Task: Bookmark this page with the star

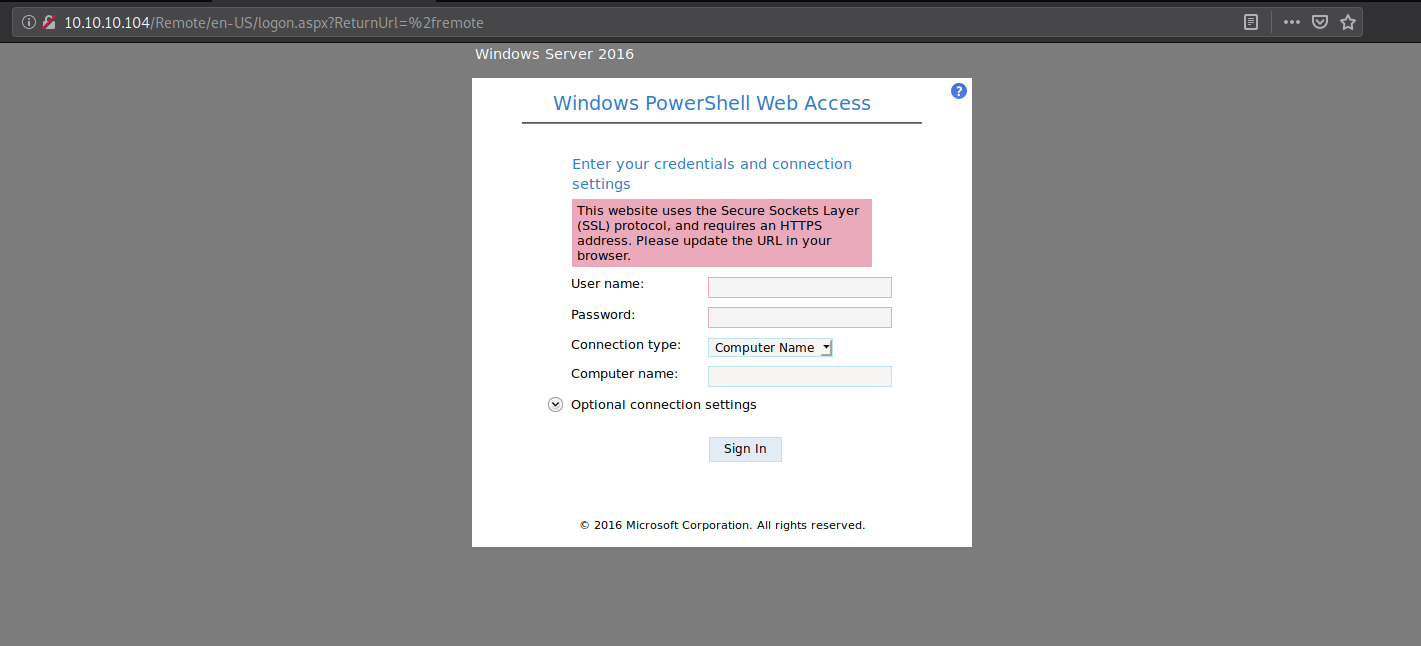Action: 1348,22
